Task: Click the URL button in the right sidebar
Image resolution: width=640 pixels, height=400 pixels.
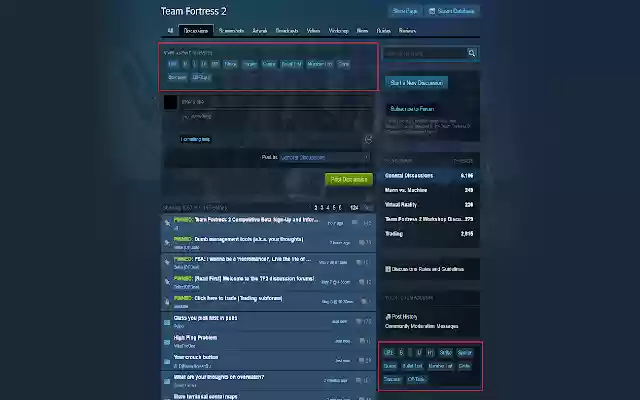Action: (x=389, y=352)
